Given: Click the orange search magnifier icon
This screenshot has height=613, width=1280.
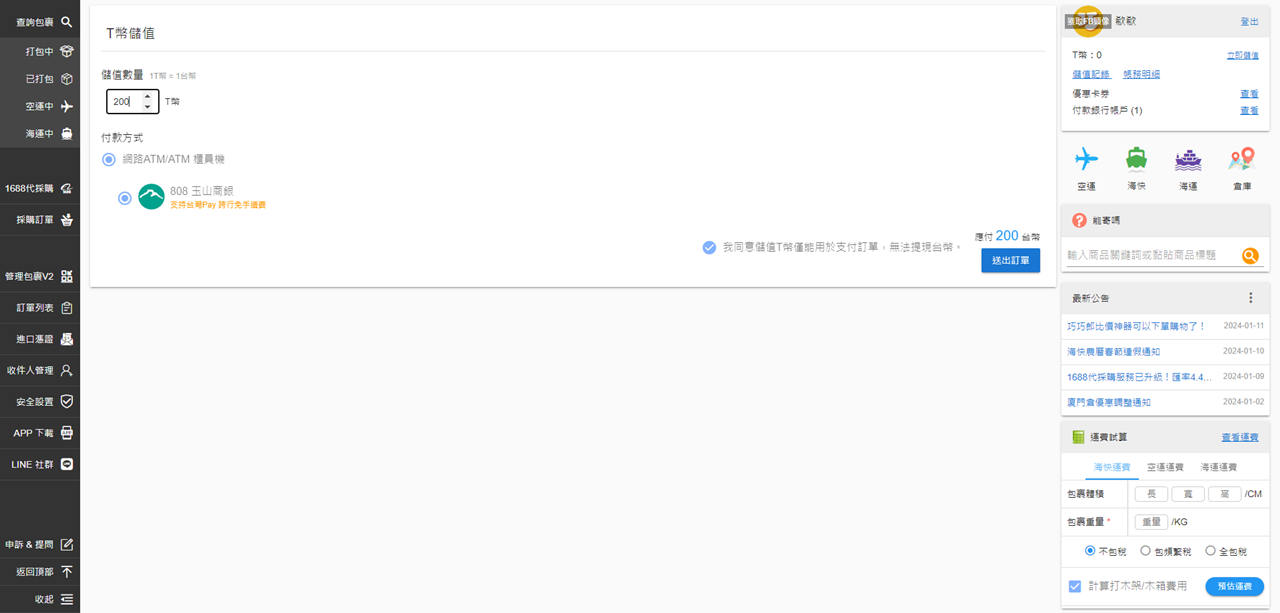Looking at the screenshot, I should [x=1250, y=256].
